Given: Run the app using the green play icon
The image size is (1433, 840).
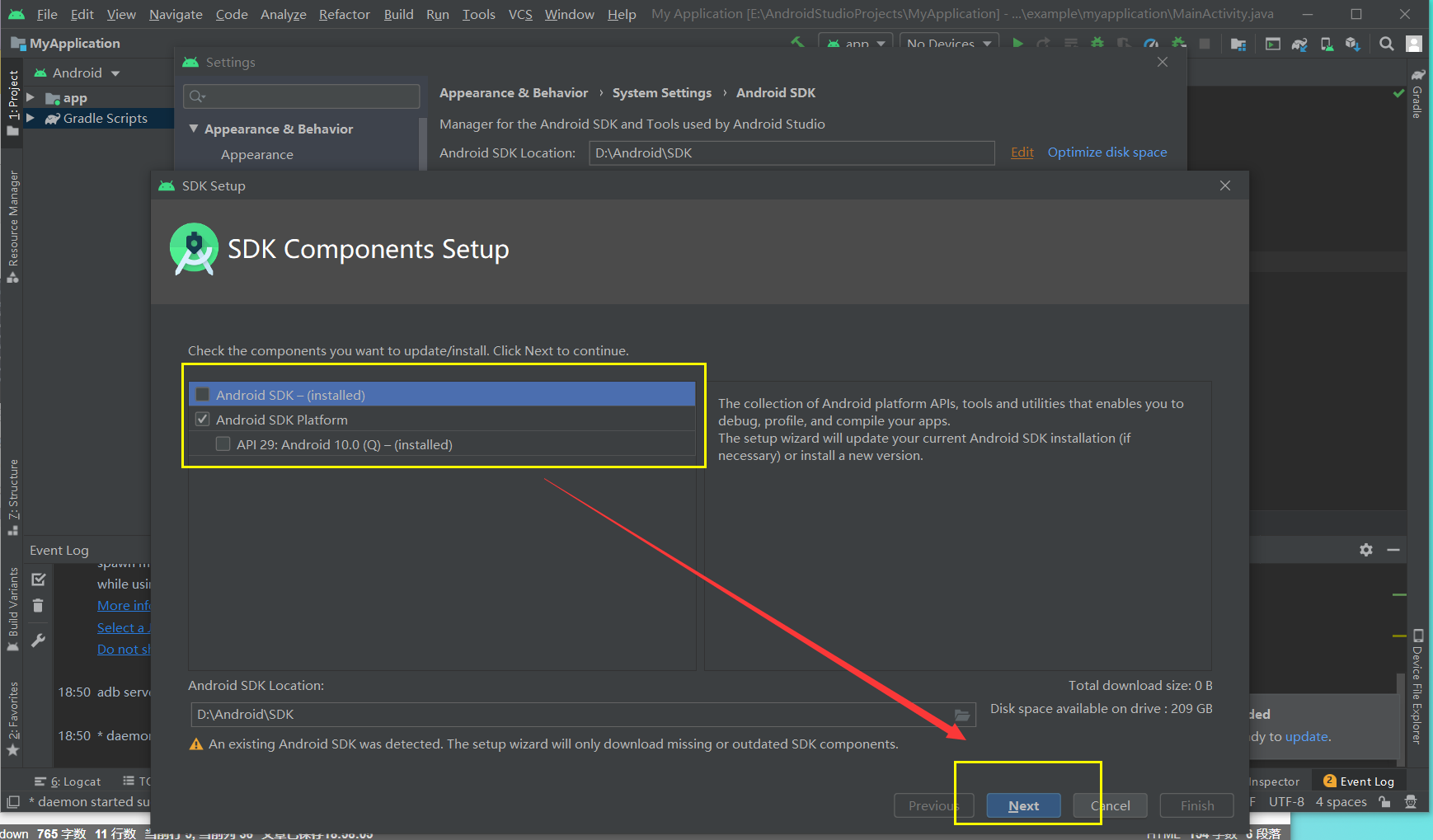Looking at the screenshot, I should coord(1018,43).
